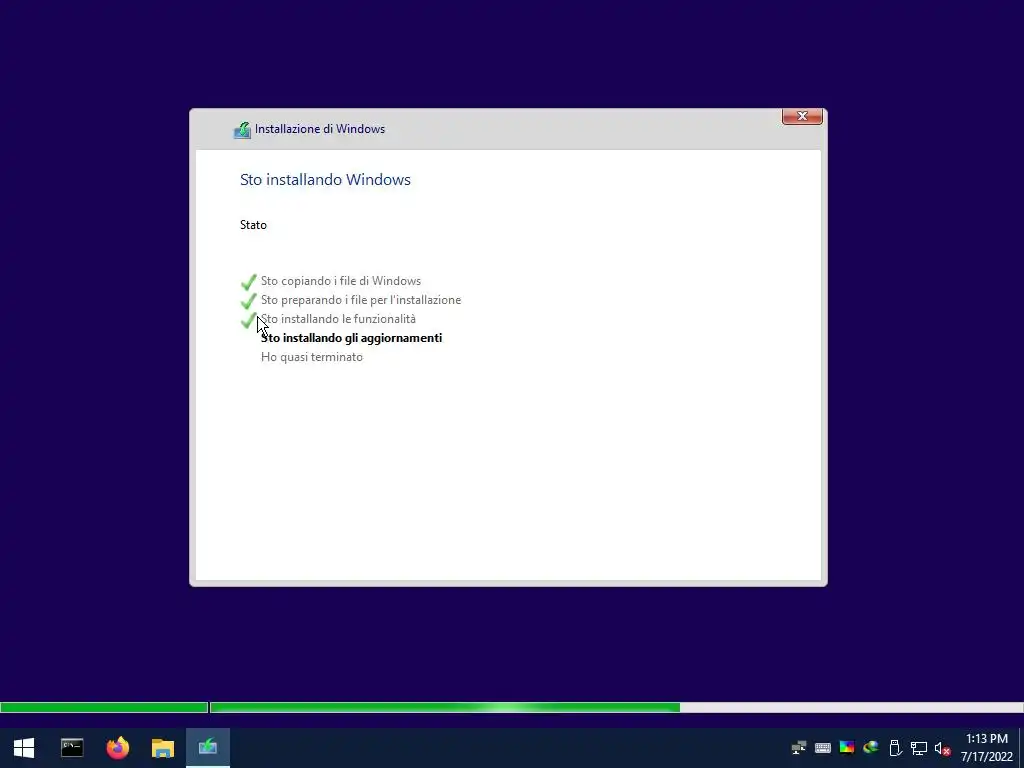Launch the Command Prompt from the taskbar
Viewport: 1024px width, 768px height.
pyautogui.click(x=72, y=748)
